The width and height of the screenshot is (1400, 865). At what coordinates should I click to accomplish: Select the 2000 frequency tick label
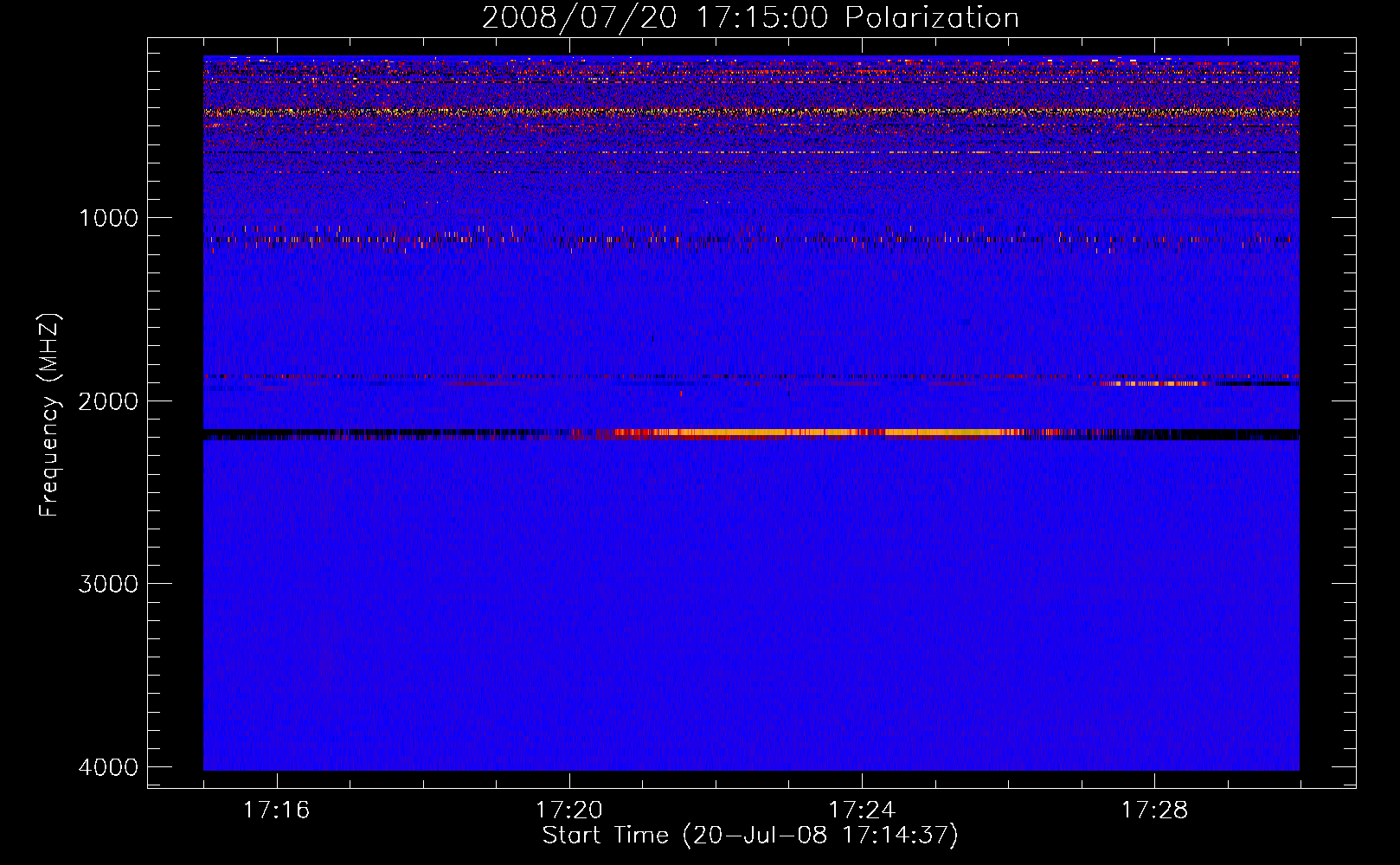108,400
